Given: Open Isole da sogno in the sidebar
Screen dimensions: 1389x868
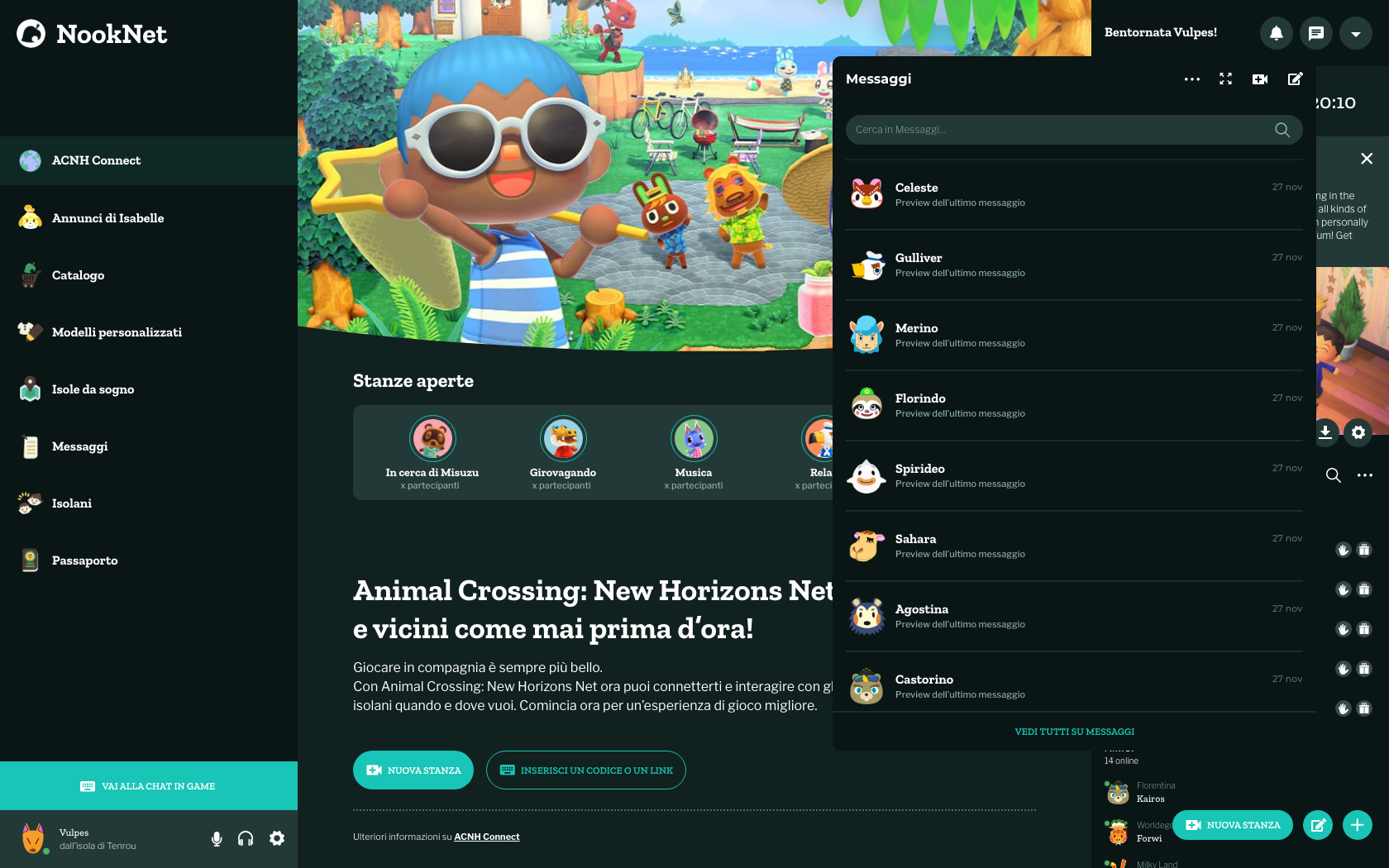Looking at the screenshot, I should 149,389.
